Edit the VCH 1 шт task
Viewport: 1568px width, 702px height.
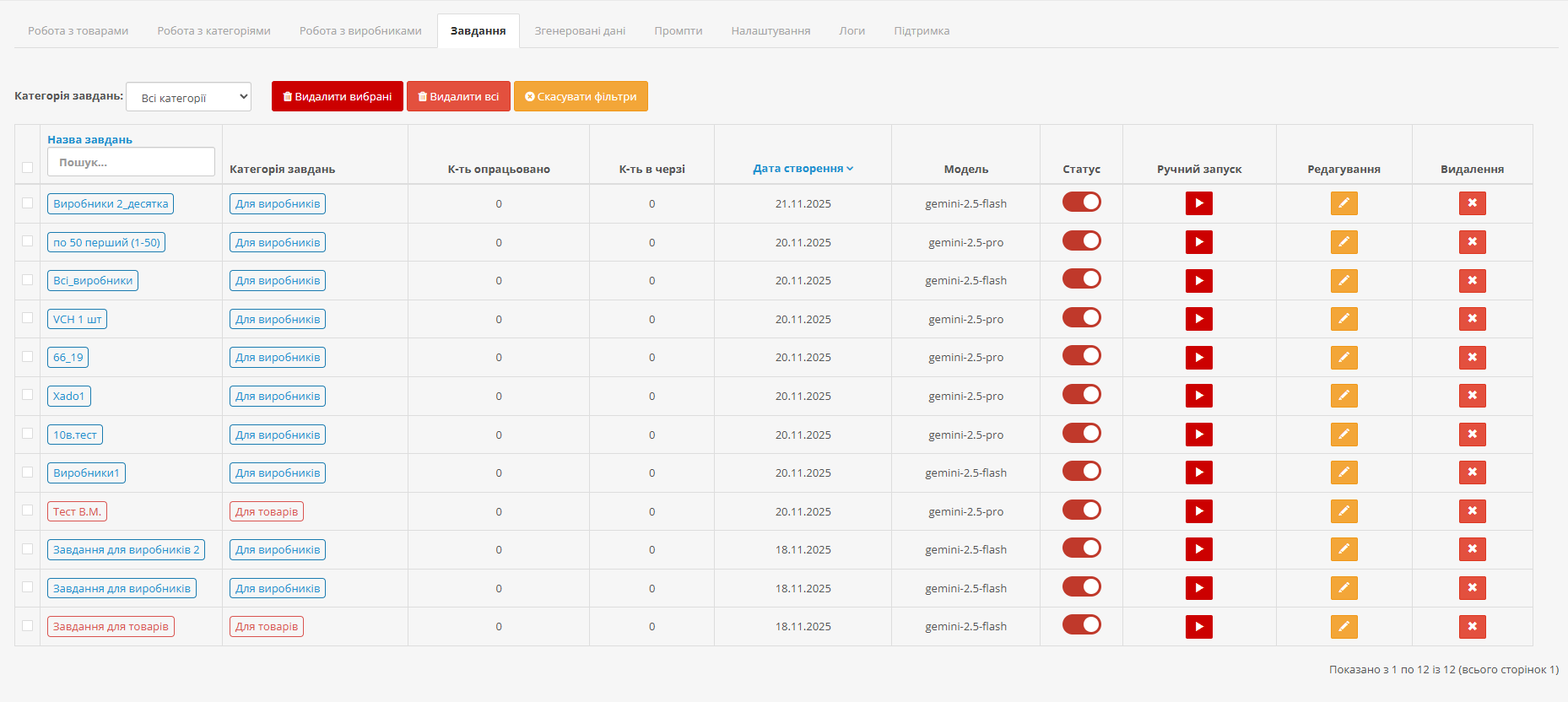1344,319
